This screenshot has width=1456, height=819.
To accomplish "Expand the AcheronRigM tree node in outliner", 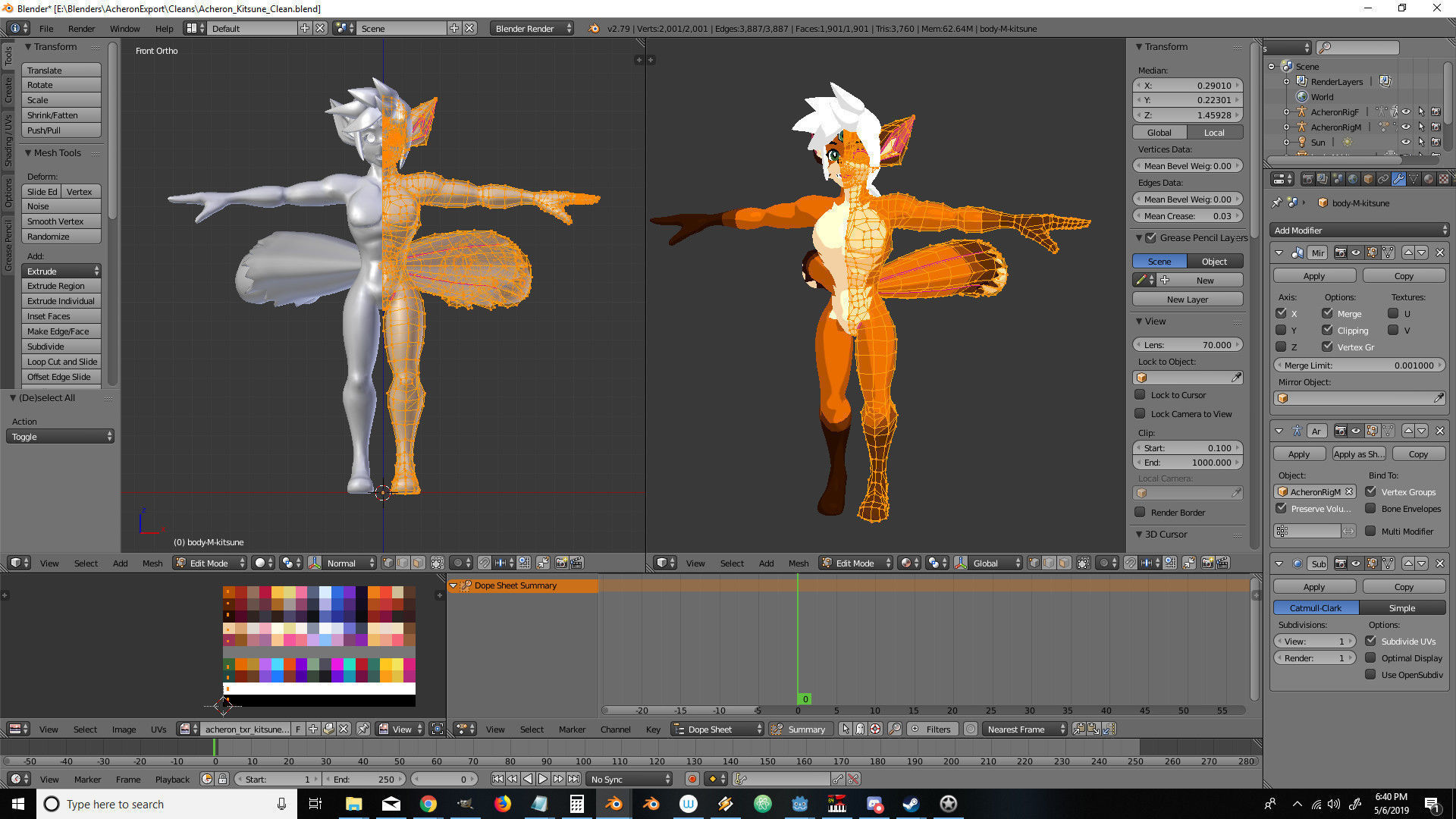I will (1286, 127).
